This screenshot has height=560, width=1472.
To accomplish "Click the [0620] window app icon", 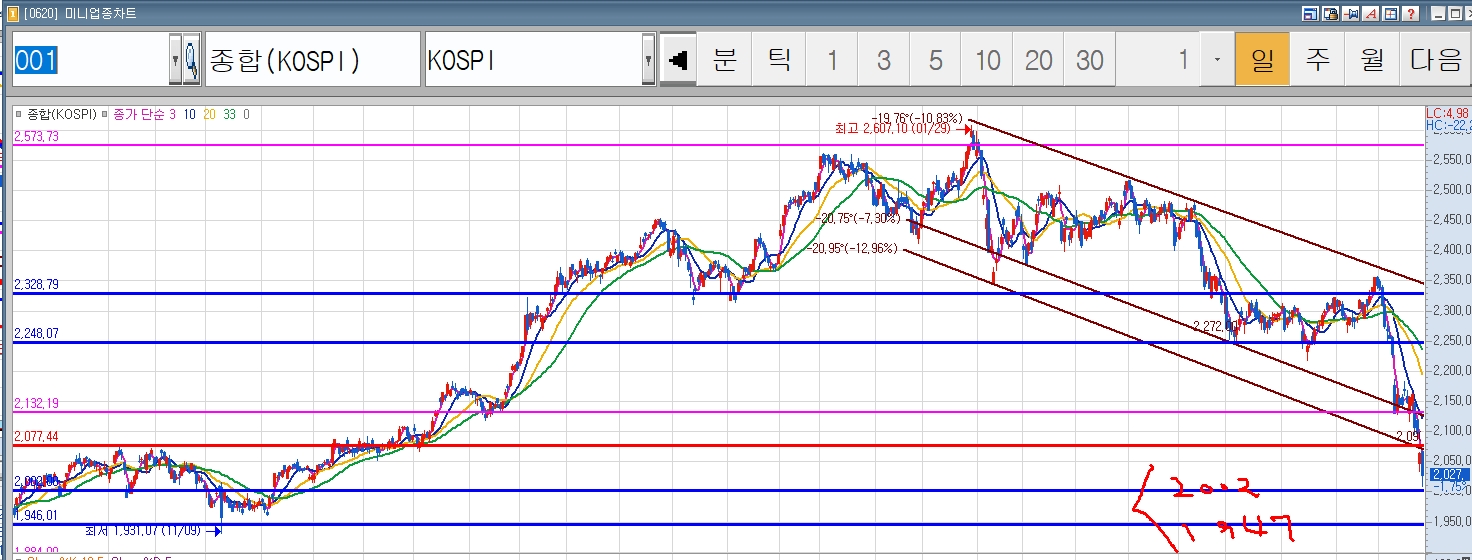I will 12,14.
